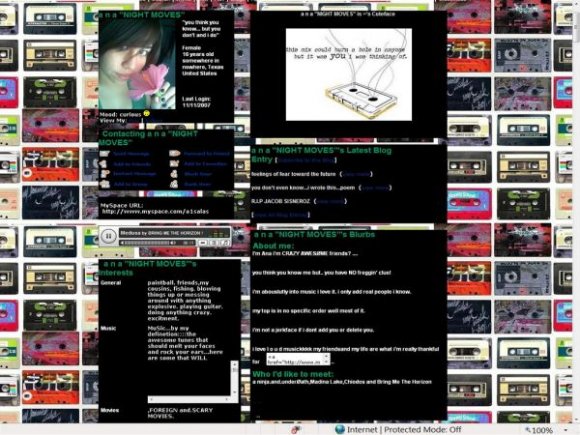Click the Block User icon
This screenshot has height=435, width=580.
click(174, 174)
